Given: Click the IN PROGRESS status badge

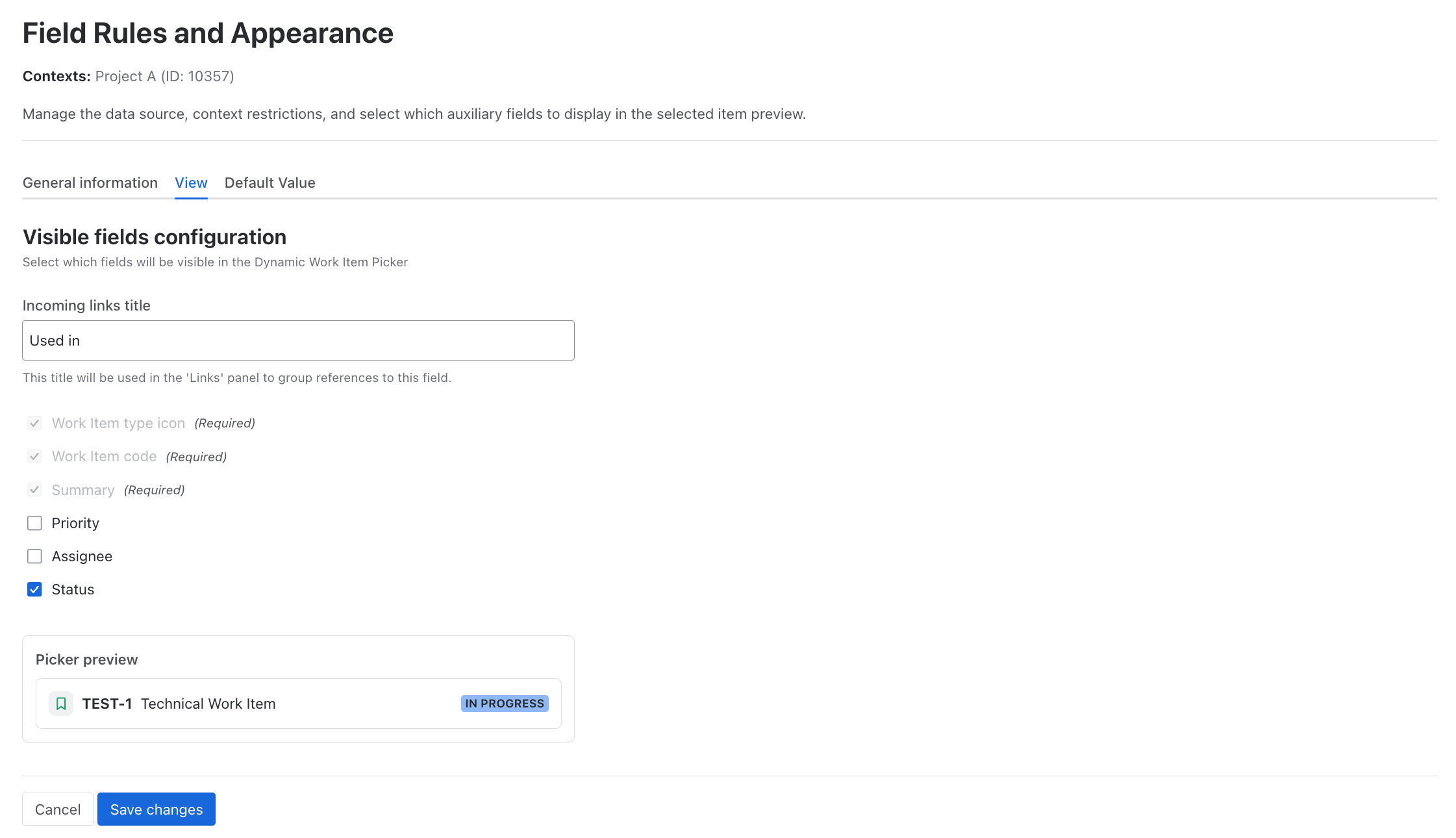Looking at the screenshot, I should [505, 704].
